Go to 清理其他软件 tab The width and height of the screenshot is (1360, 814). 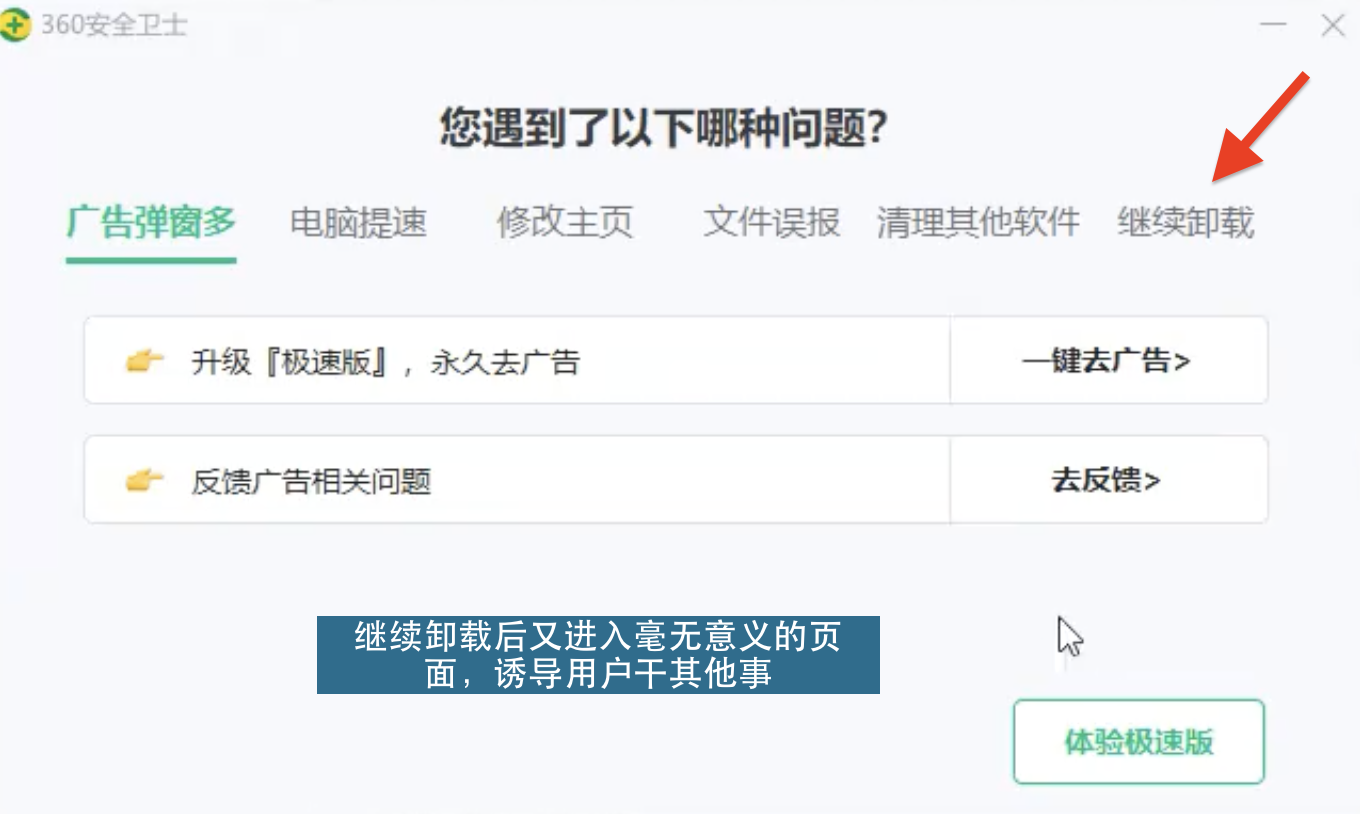point(978,222)
